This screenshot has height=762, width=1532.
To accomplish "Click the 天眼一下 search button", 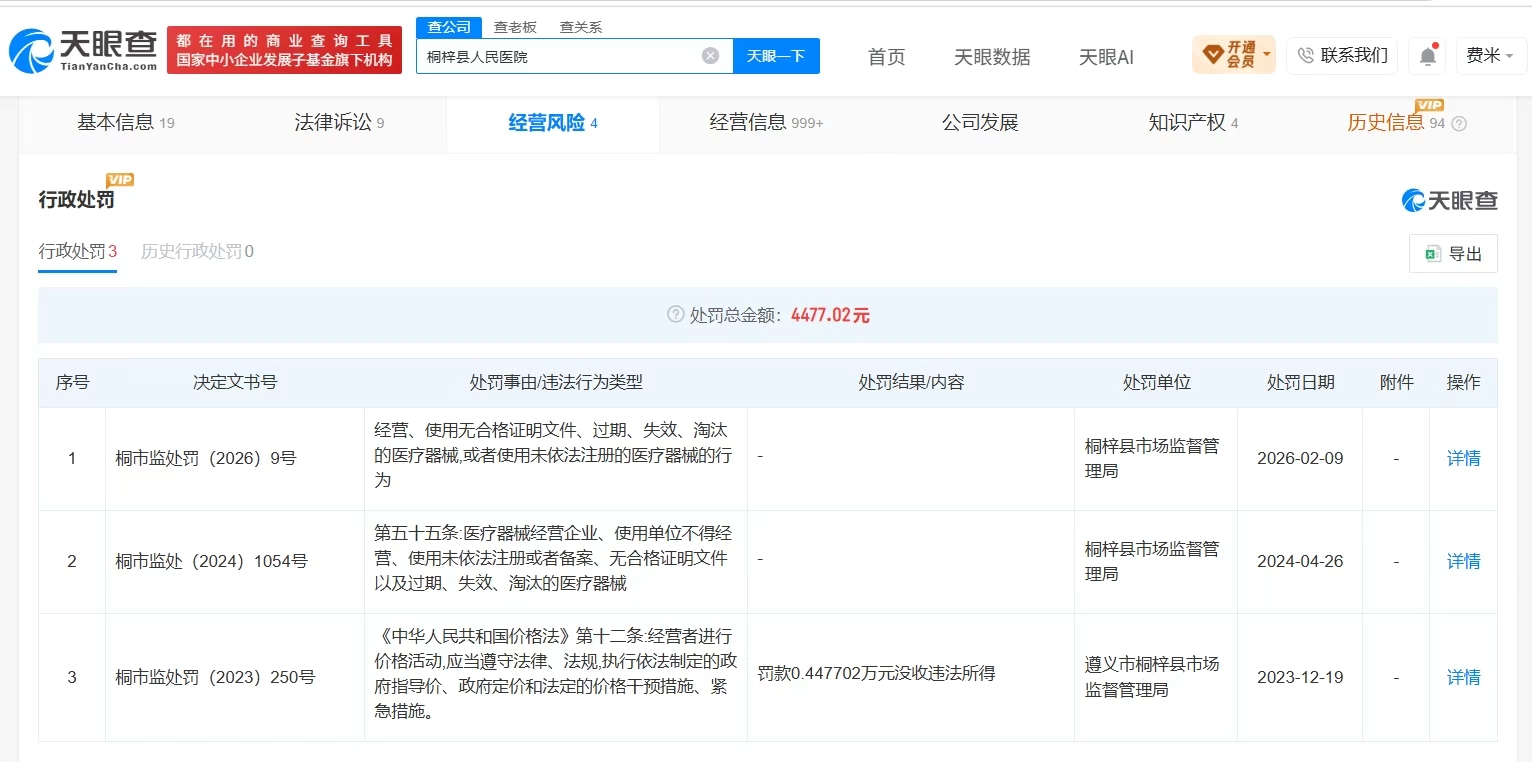I will [776, 56].
